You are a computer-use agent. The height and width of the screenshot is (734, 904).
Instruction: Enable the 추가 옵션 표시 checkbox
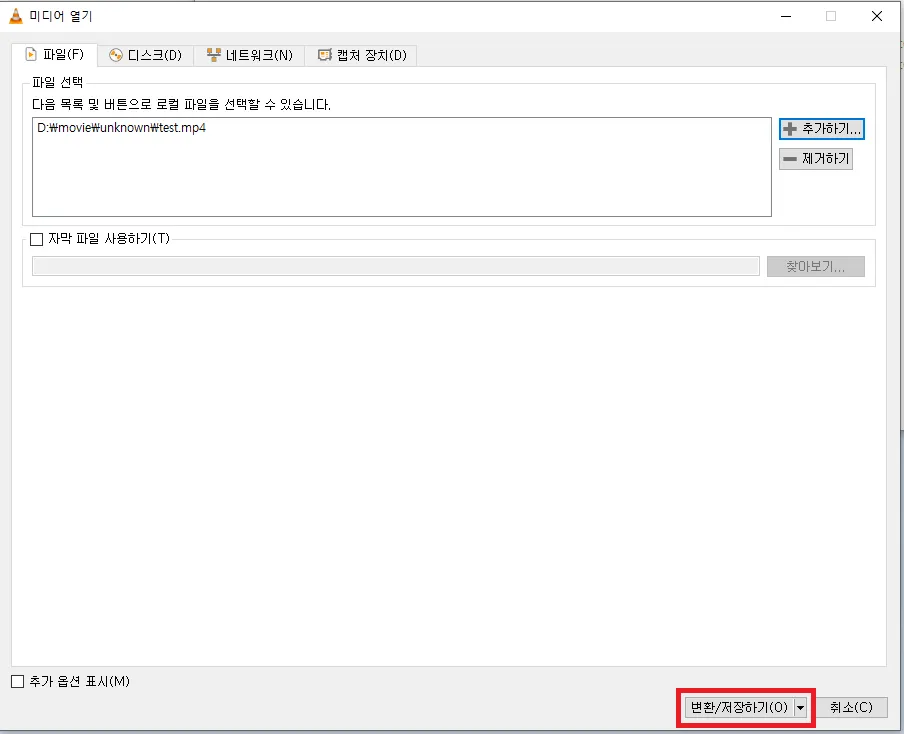[x=17, y=681]
